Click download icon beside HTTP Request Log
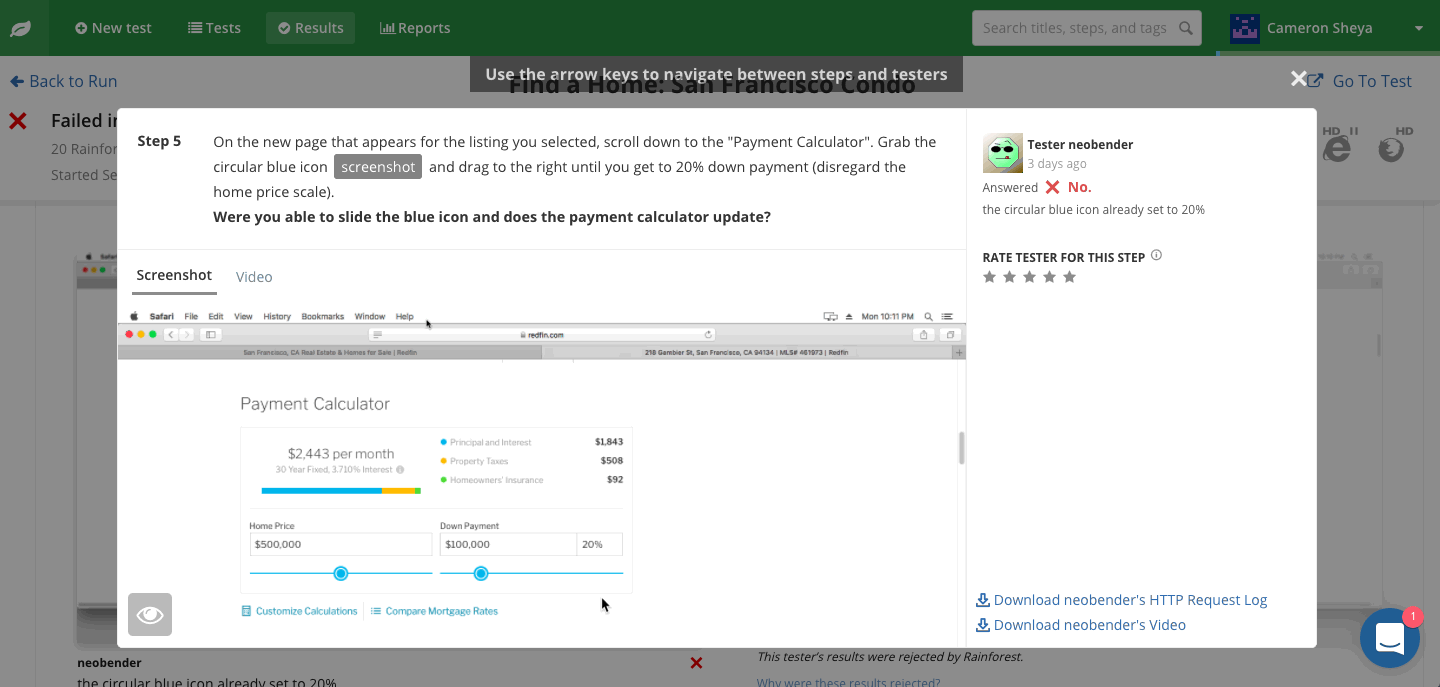 [983, 600]
